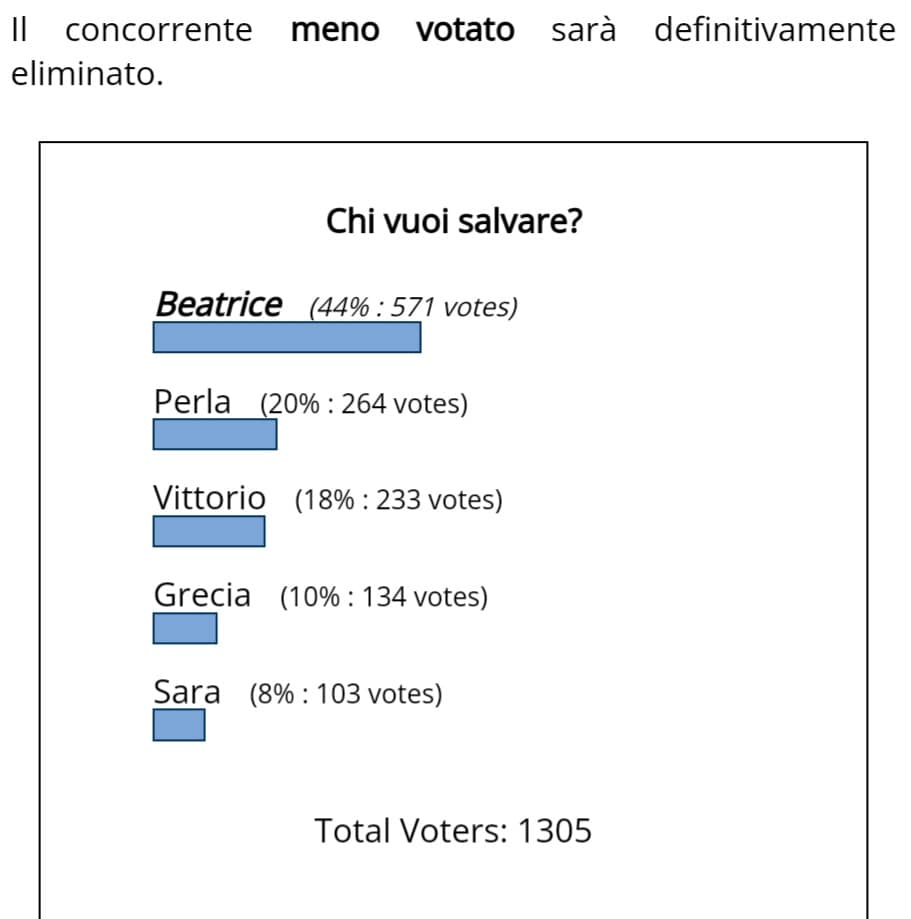Click the Vittorio poll option name

pos(209,498)
